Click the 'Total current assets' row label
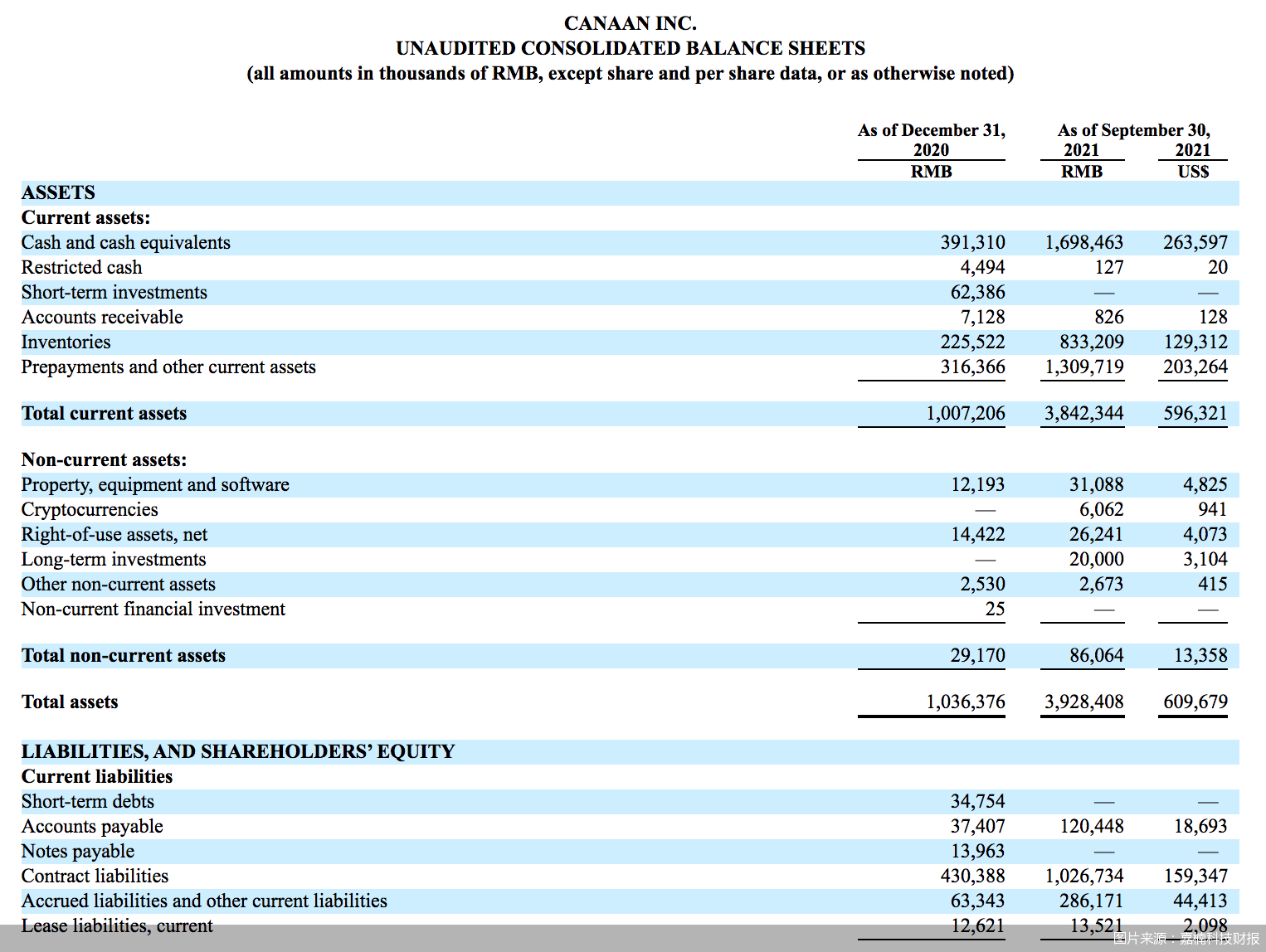 (105, 413)
